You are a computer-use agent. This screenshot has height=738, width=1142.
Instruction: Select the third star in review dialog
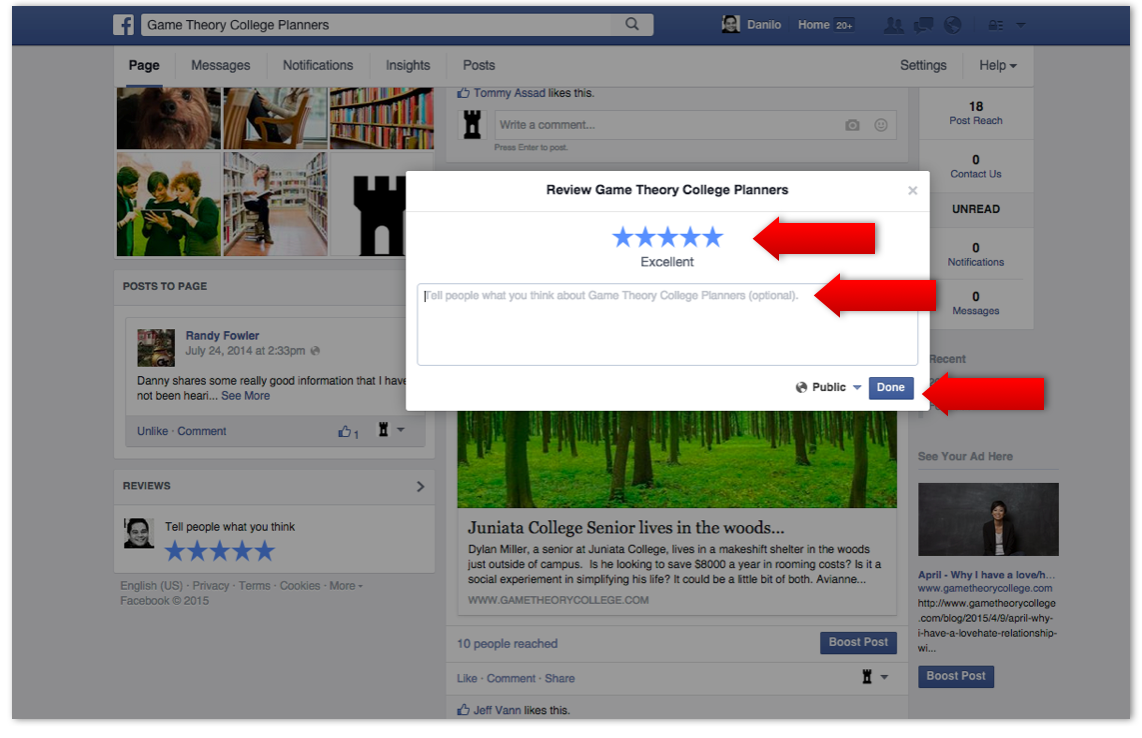pyautogui.click(x=668, y=237)
